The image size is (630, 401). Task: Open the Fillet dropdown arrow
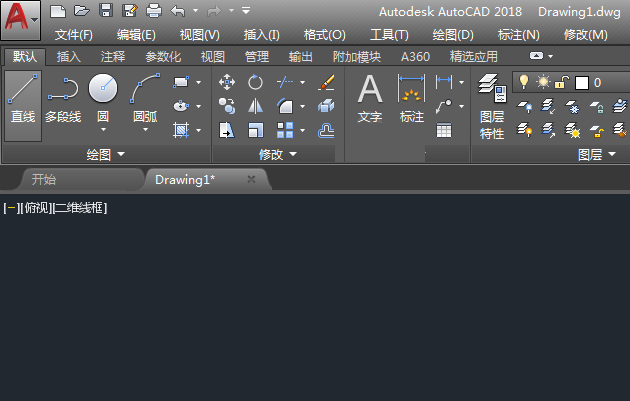pyautogui.click(x=303, y=106)
